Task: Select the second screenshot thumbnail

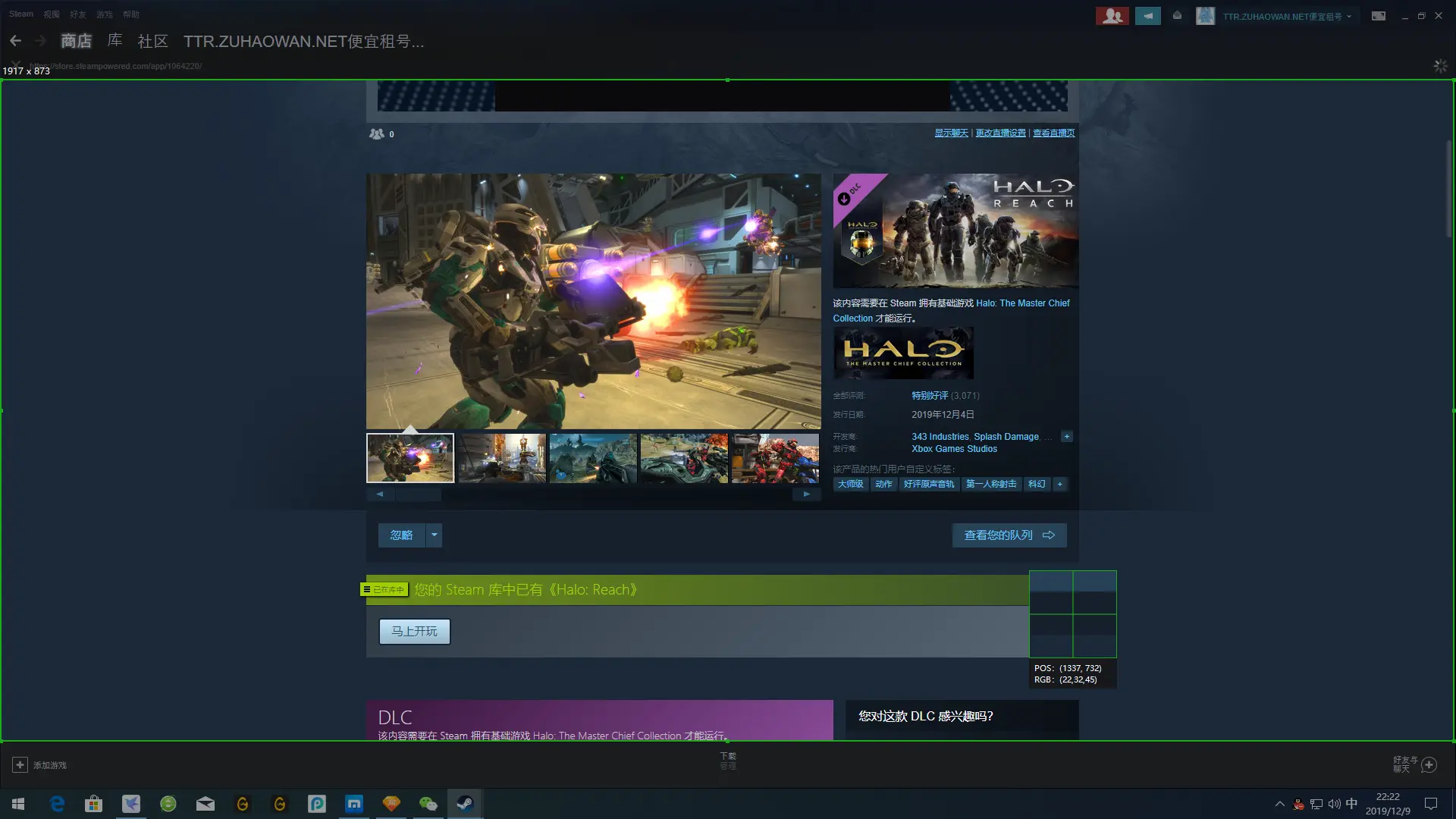Action: (501, 458)
